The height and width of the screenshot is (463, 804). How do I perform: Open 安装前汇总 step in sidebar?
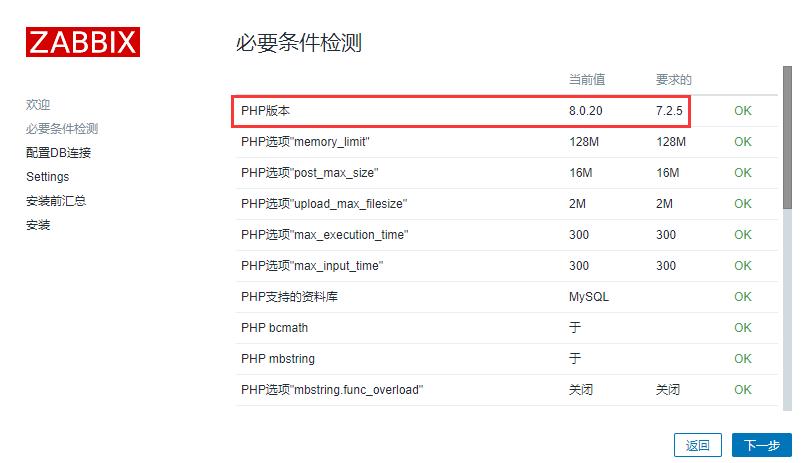point(56,200)
